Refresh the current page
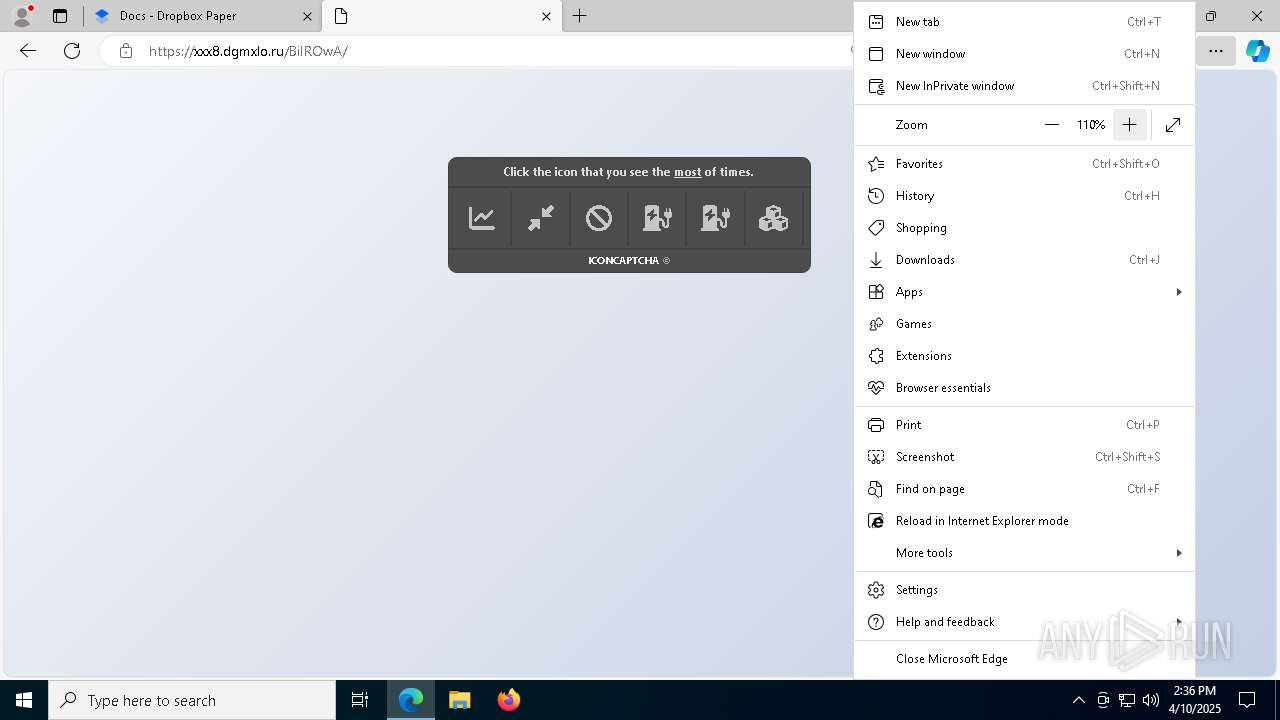Viewport: 1280px width, 720px height. click(x=72, y=51)
